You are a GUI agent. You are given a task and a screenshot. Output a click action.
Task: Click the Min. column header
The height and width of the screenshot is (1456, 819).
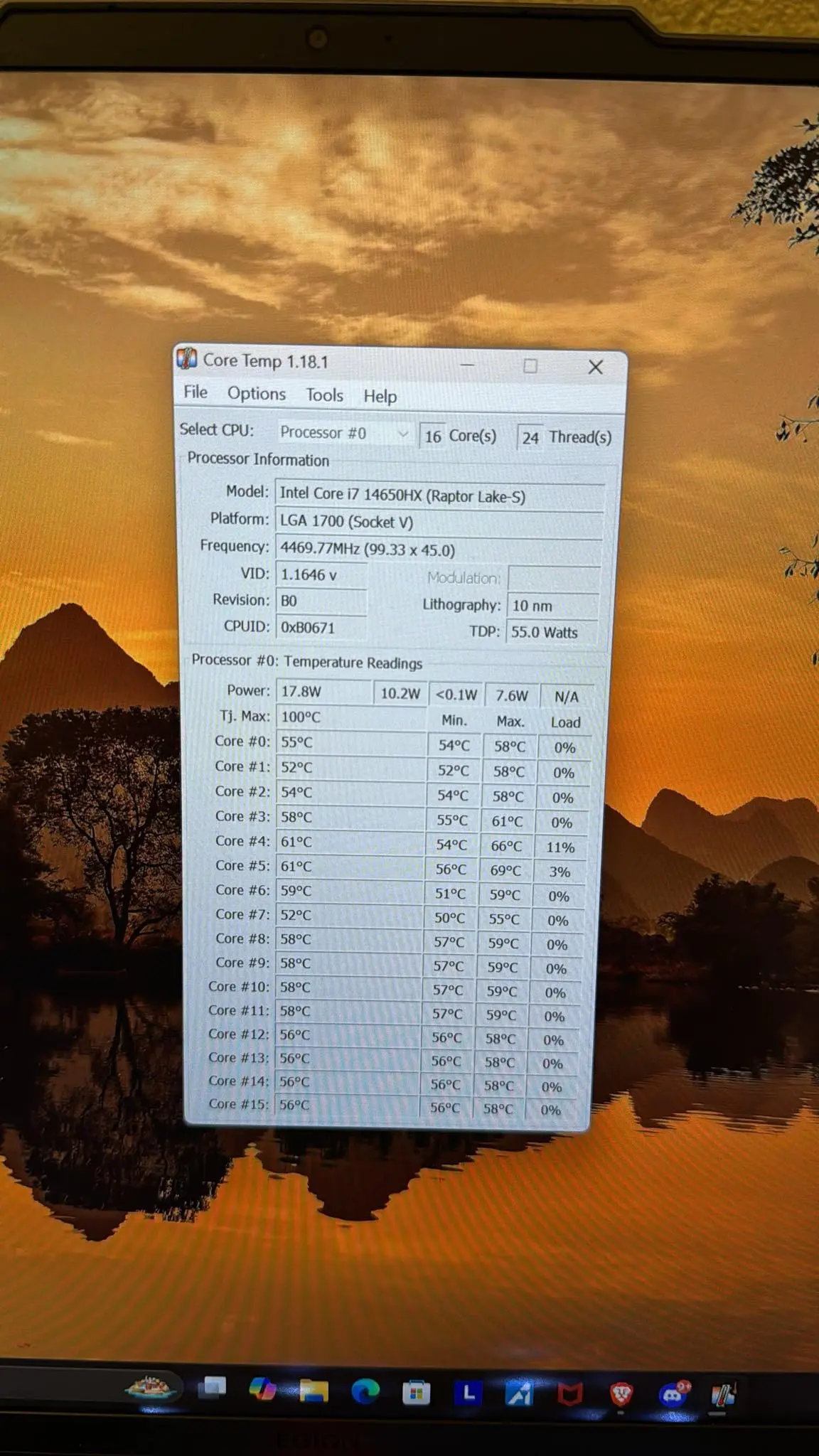[454, 720]
